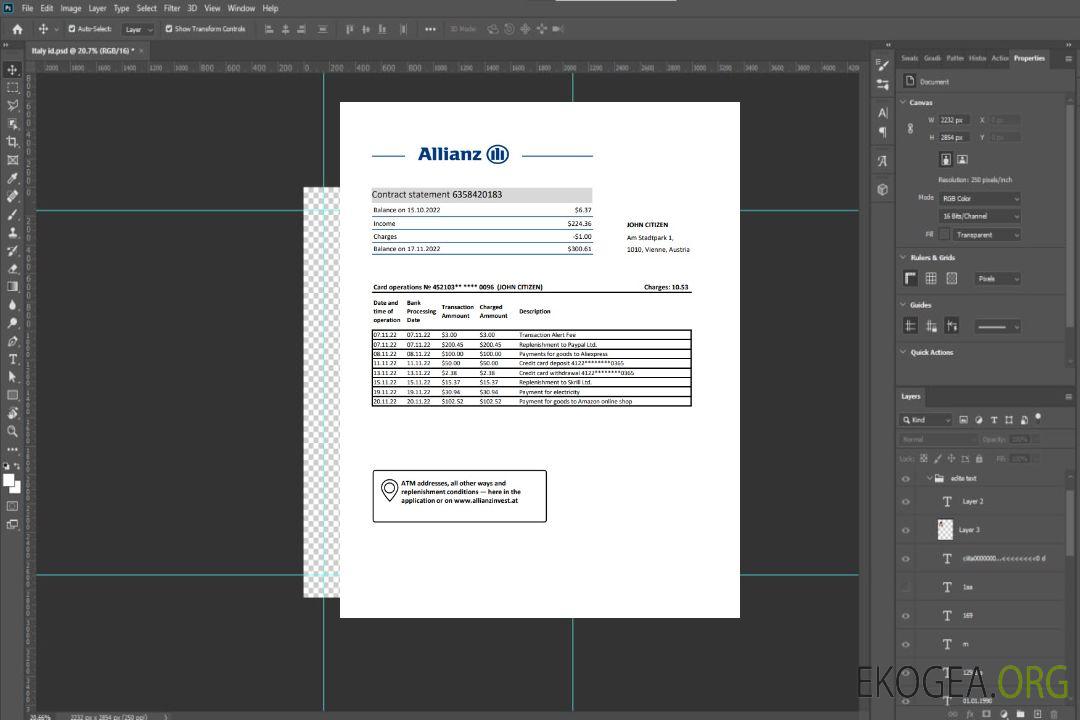1080x720 pixels.
Task: Open the Image menu
Action: point(71,8)
